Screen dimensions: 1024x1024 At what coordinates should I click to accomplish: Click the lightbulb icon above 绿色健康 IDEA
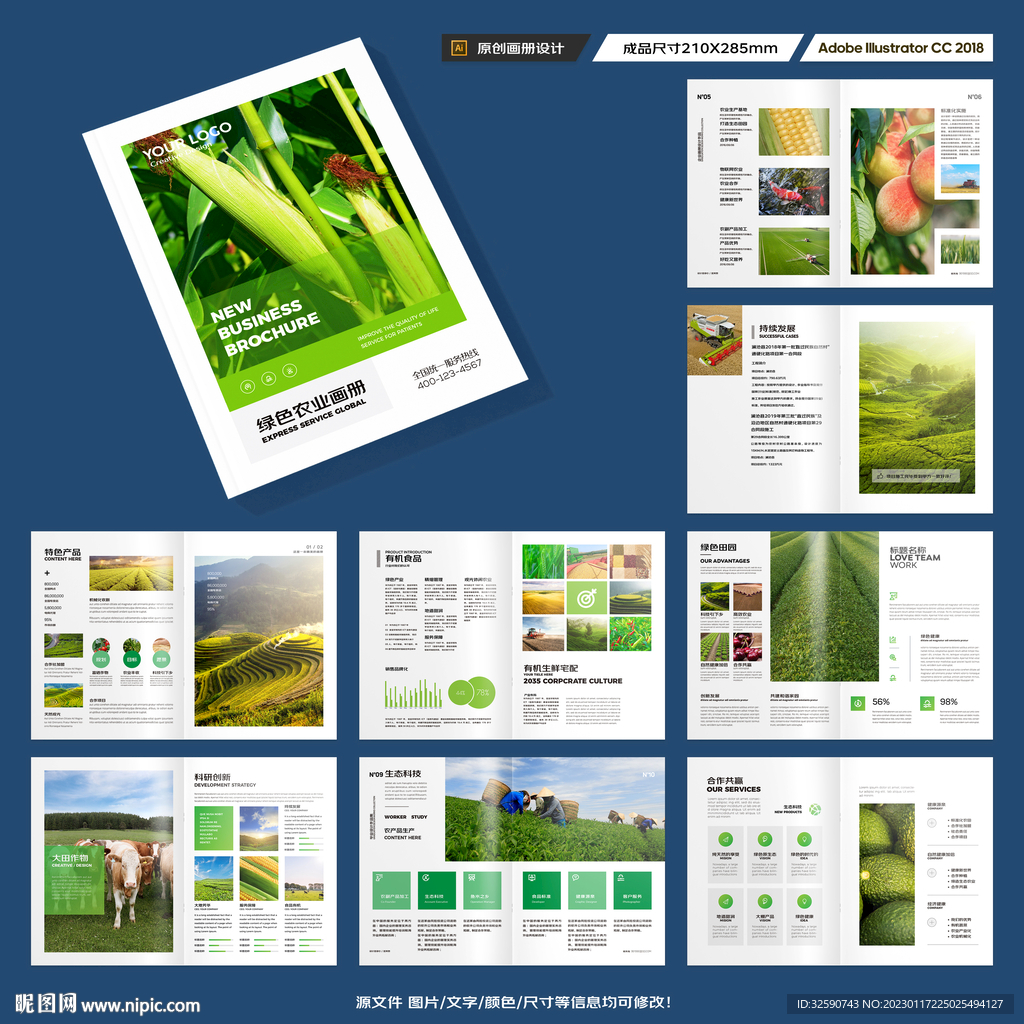(x=804, y=902)
